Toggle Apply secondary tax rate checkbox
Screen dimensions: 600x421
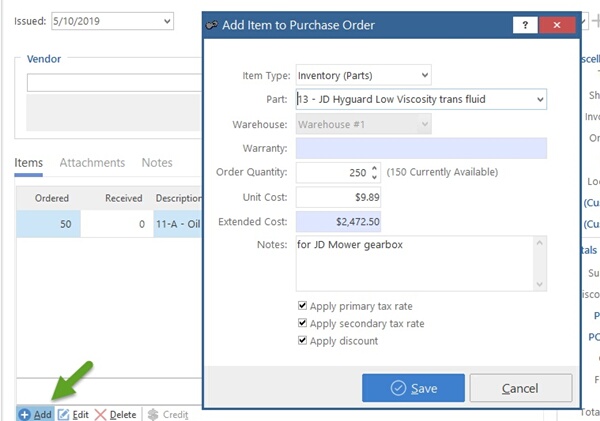[x=302, y=323]
